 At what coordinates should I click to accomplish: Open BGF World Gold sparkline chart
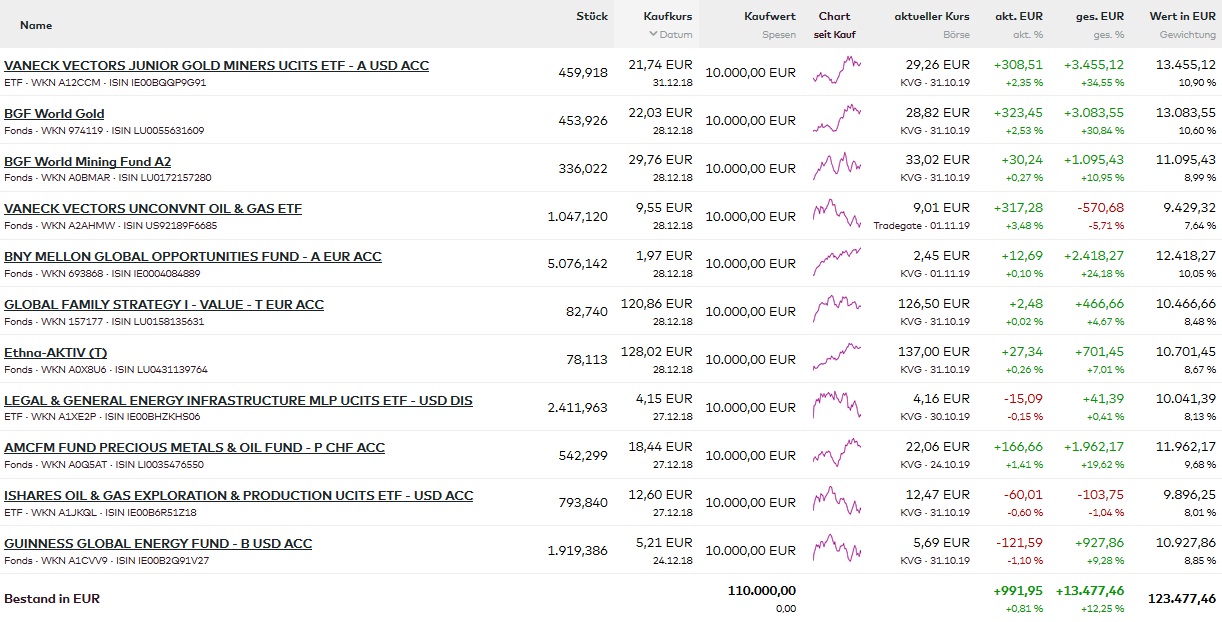tap(836, 120)
